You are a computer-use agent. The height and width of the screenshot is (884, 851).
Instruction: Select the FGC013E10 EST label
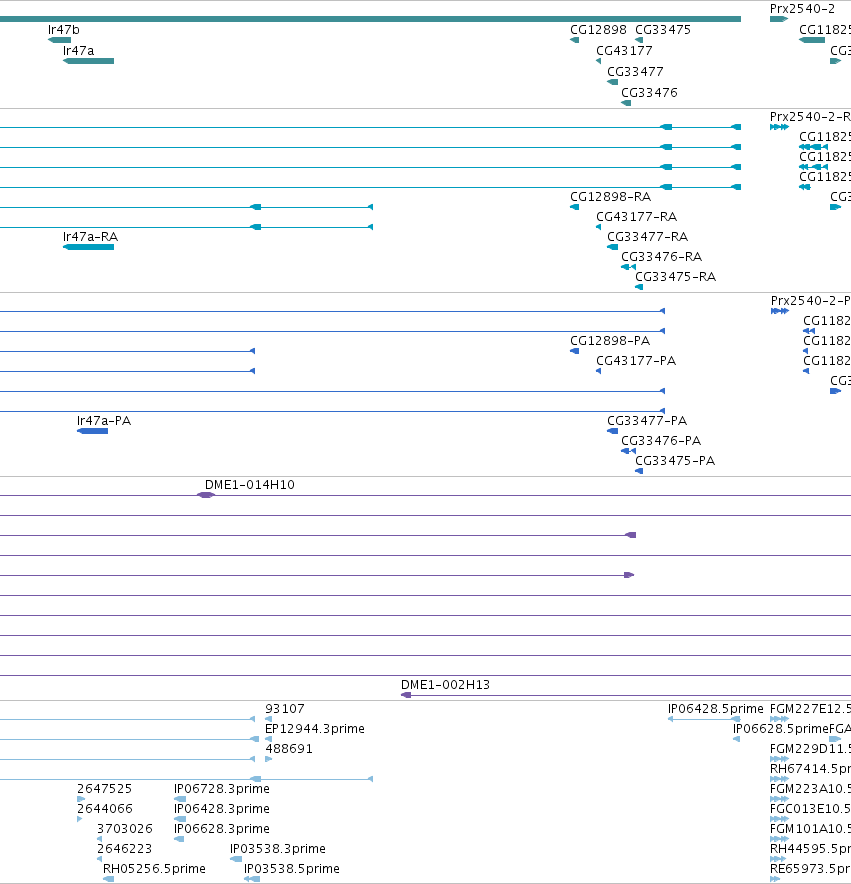click(x=810, y=808)
